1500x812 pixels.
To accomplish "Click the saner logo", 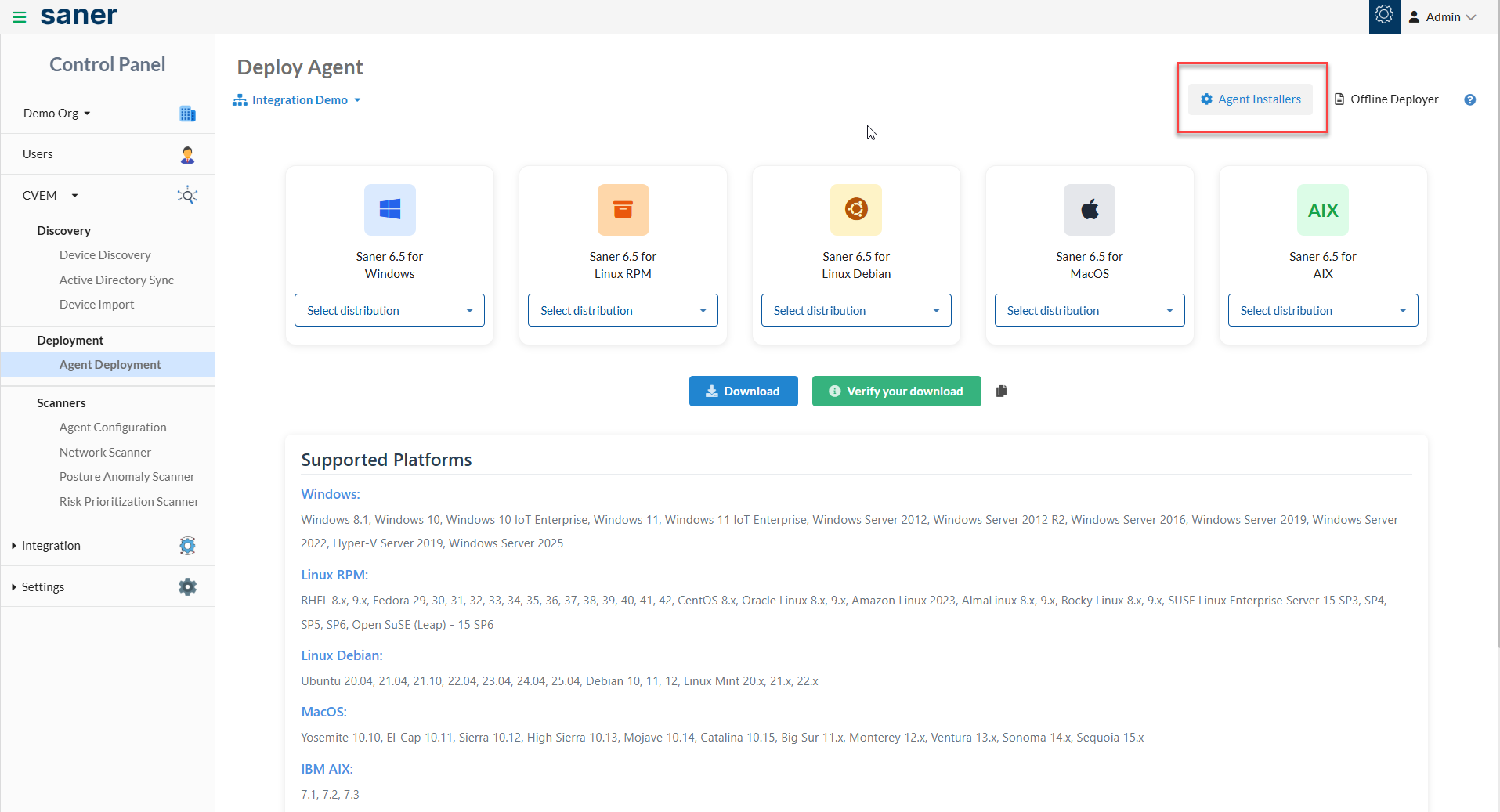I will pyautogui.click(x=78, y=15).
